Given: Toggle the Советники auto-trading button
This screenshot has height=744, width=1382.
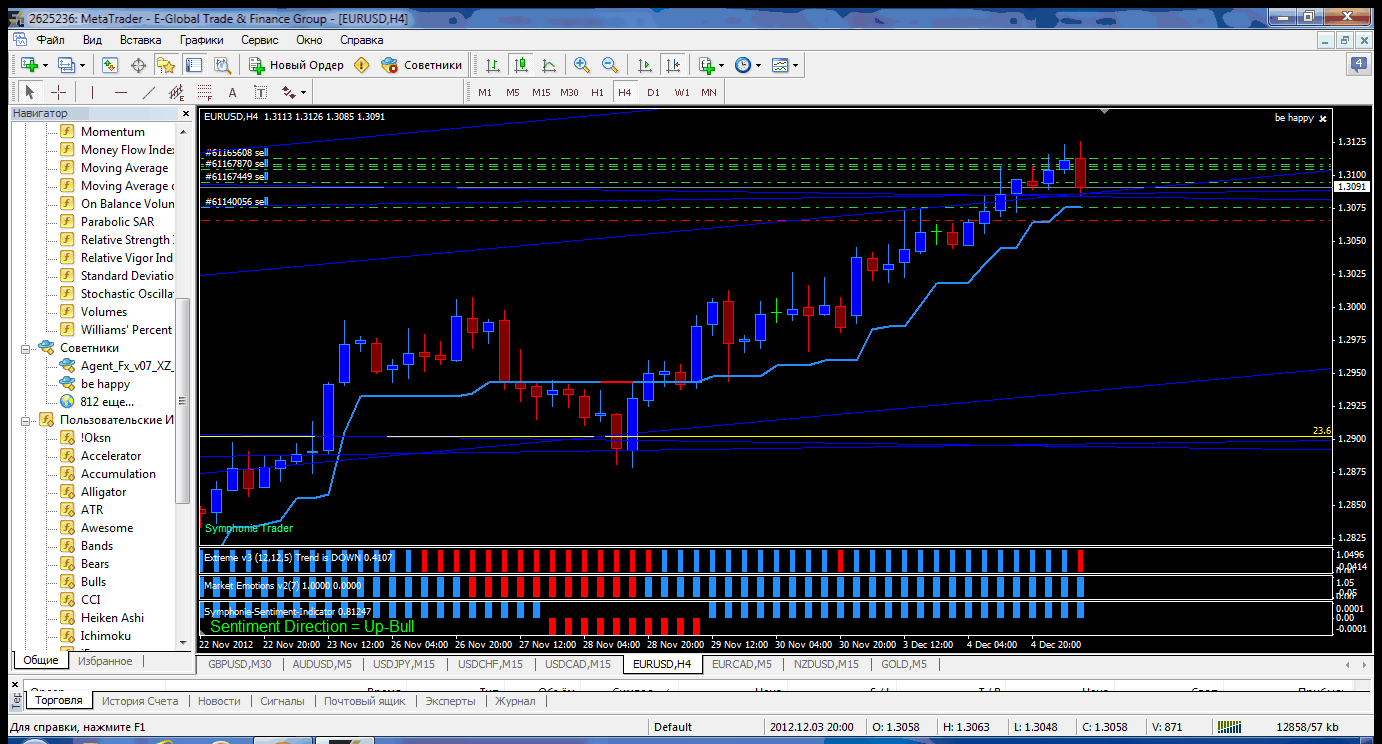Looking at the screenshot, I should [x=421, y=65].
